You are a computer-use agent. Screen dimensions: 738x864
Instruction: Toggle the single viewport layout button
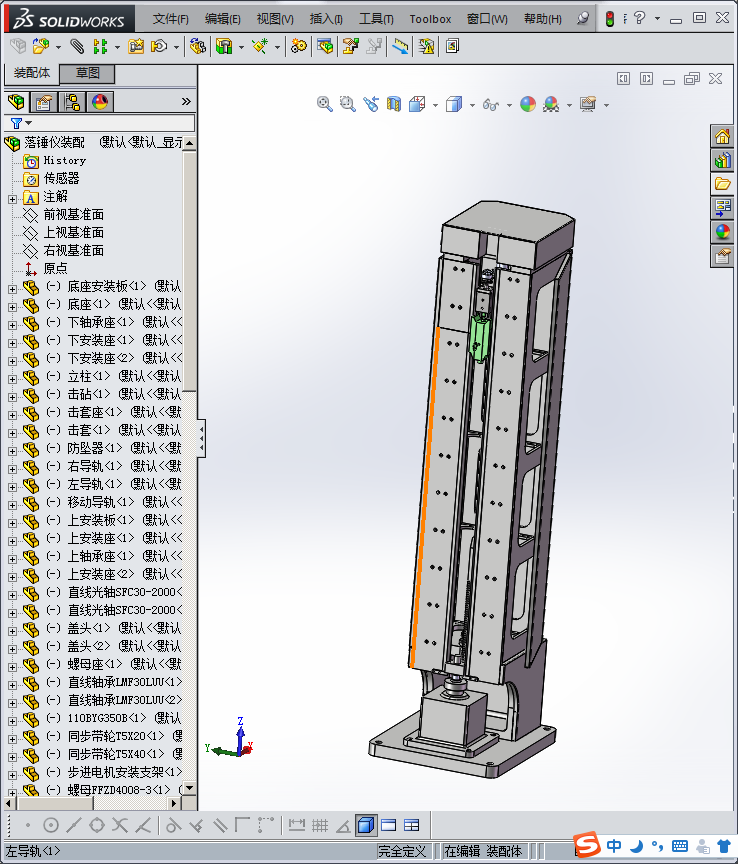[389, 825]
